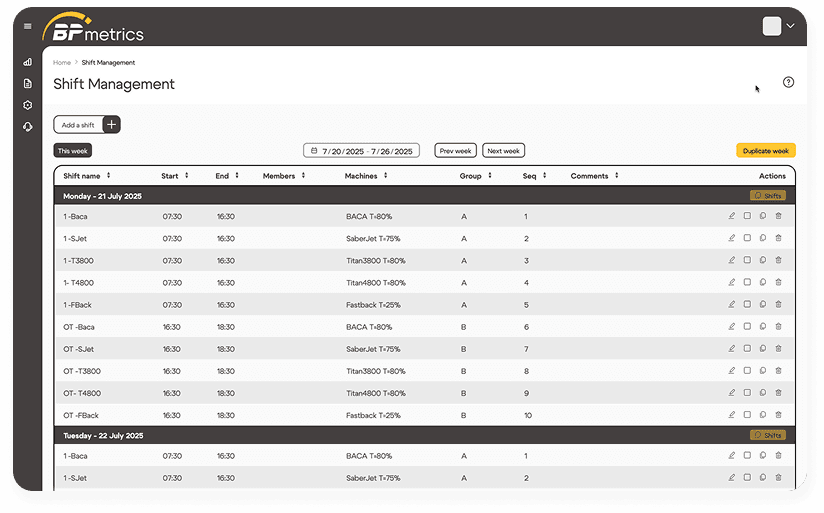Screen dimensions: 824x513
Task: Click the help question mark icon
Action: click(788, 82)
